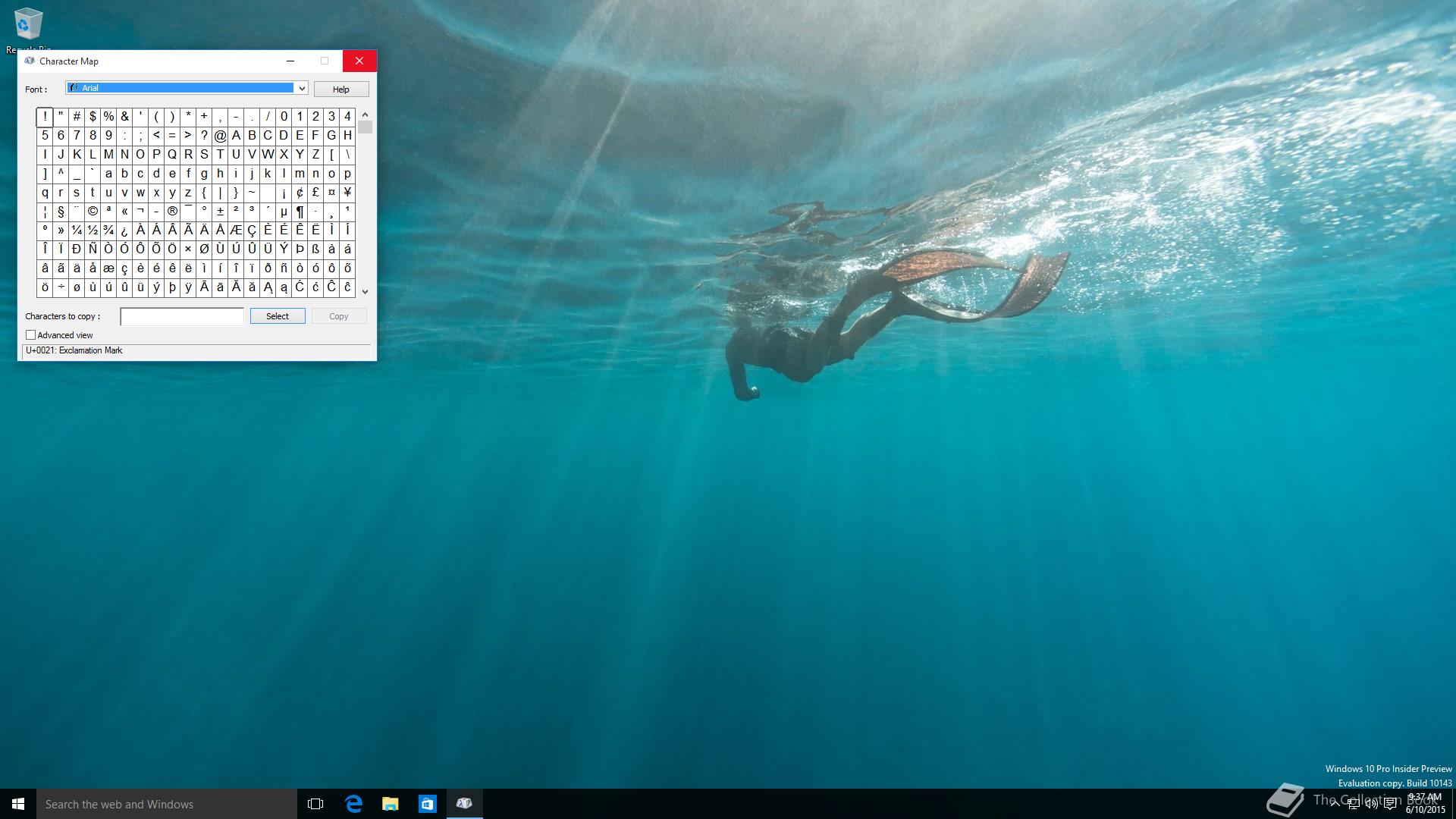This screenshot has width=1456, height=819.
Task: Select the three-quarters ¾ fraction
Action: pos(108,231)
